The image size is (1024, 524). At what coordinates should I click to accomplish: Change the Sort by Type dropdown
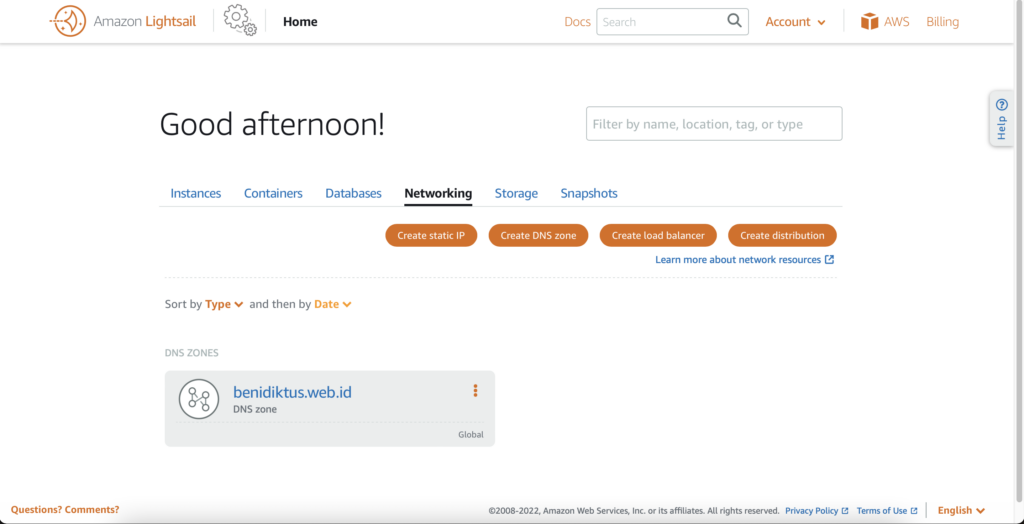(x=224, y=304)
